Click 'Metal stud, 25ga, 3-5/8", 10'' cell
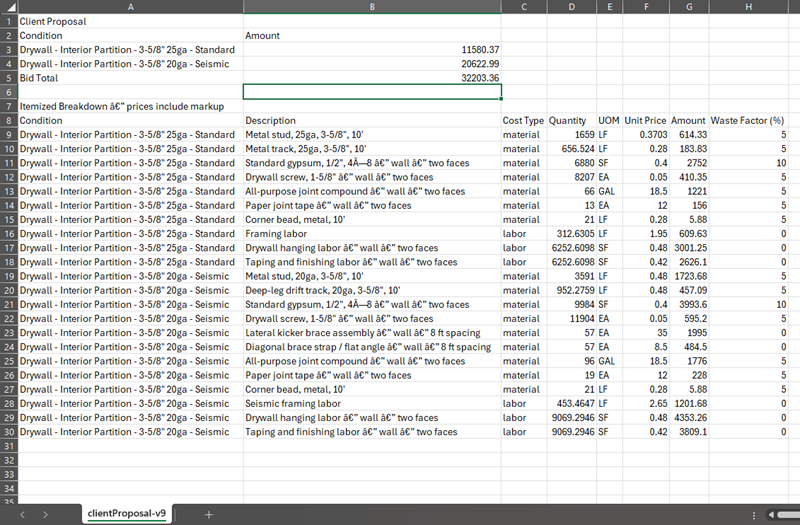This screenshot has width=800, height=525. click(372, 135)
